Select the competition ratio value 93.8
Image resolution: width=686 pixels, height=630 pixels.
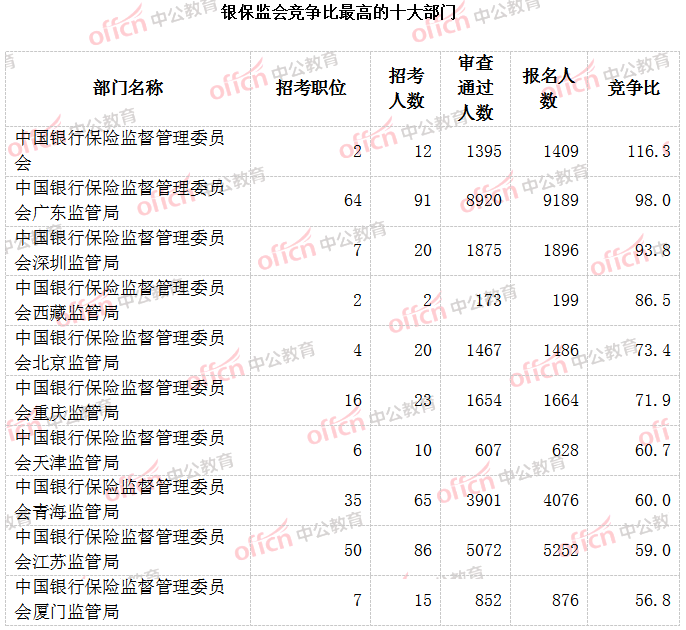coord(653,250)
